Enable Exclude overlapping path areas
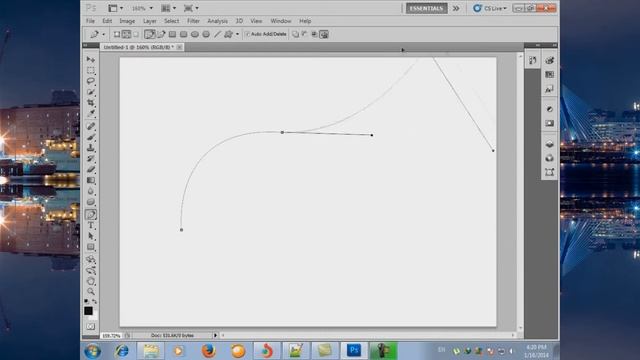Image resolution: width=640 pixels, height=360 pixels. point(324,34)
